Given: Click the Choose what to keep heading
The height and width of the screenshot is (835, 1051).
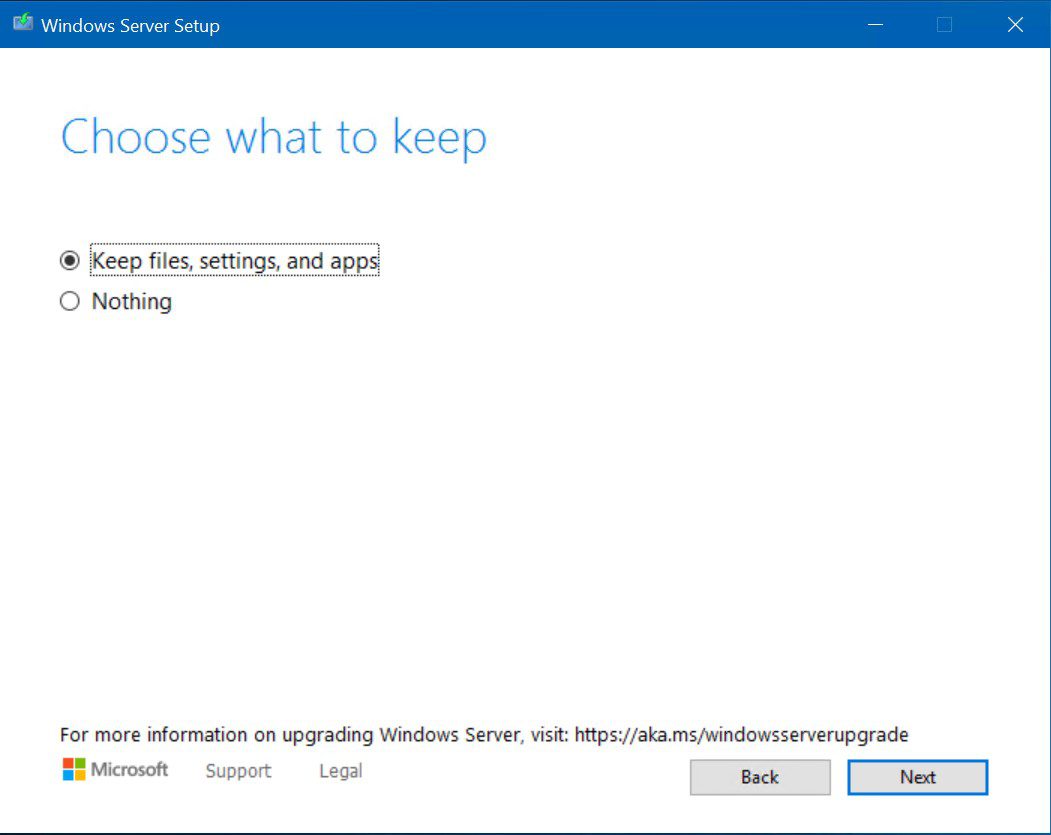Looking at the screenshot, I should pyautogui.click(x=273, y=137).
